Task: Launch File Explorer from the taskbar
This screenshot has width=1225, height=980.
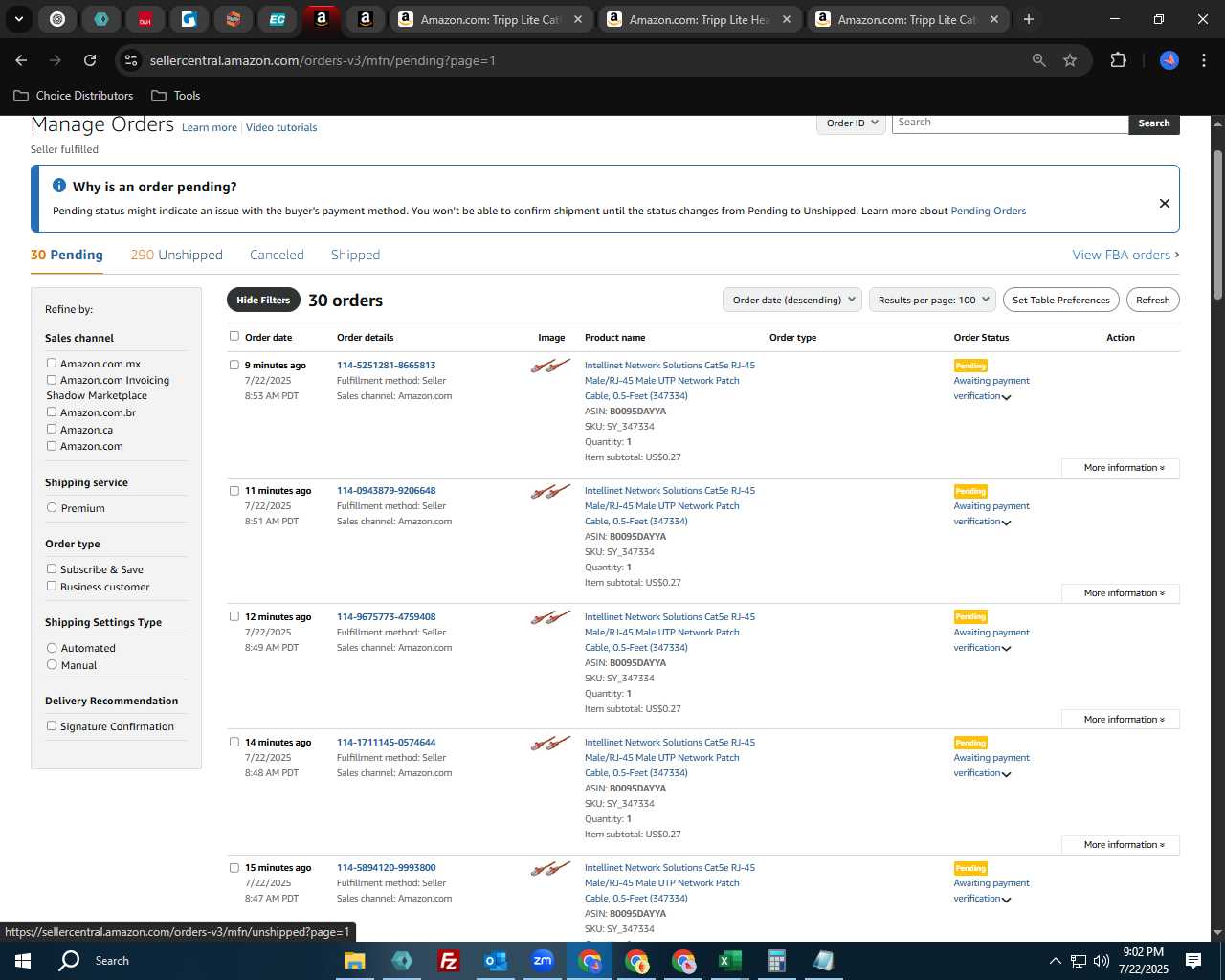Action: tap(355, 961)
